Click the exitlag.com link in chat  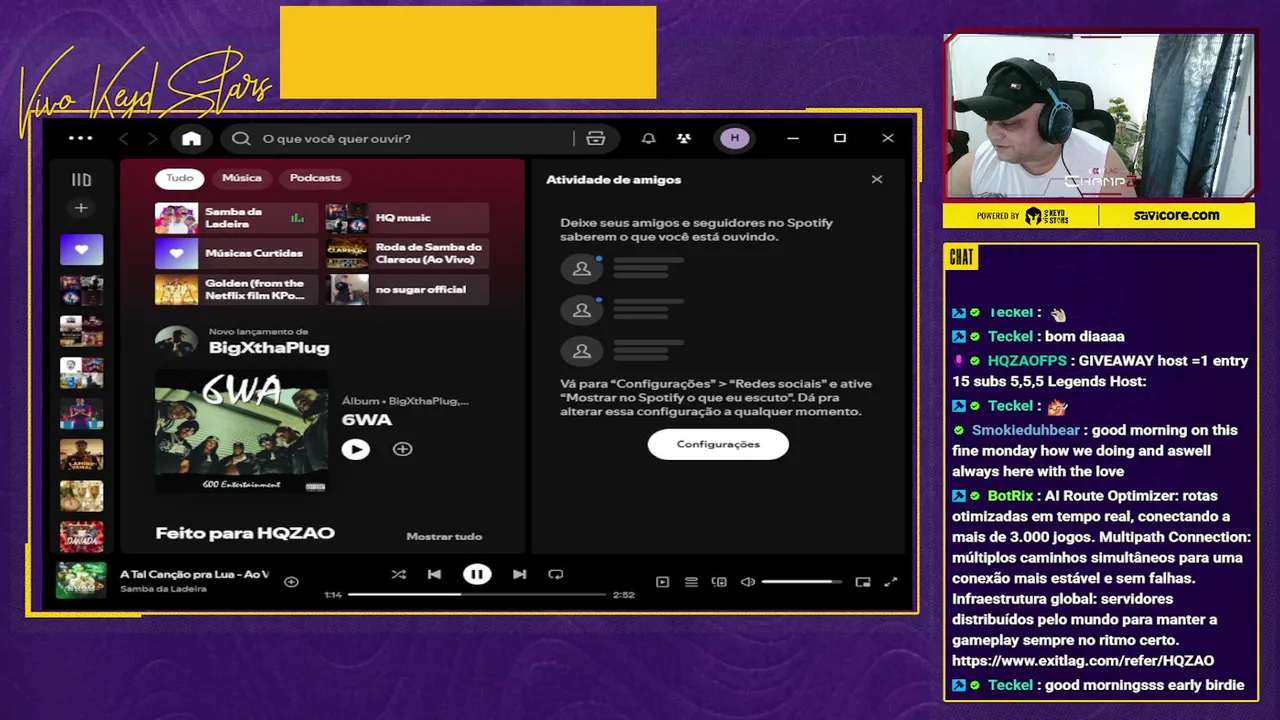pyautogui.click(x=1083, y=661)
